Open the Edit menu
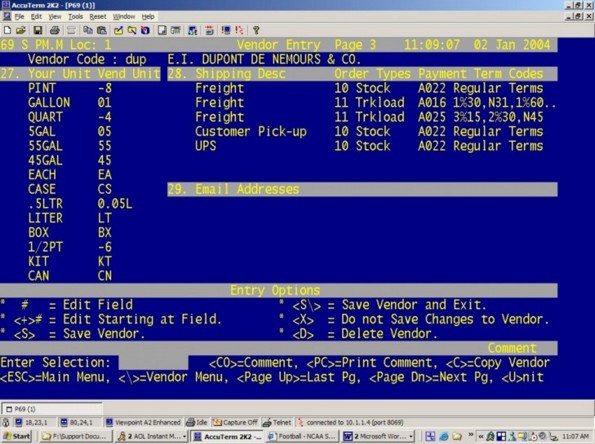The height and width of the screenshot is (444, 595). click(36, 17)
